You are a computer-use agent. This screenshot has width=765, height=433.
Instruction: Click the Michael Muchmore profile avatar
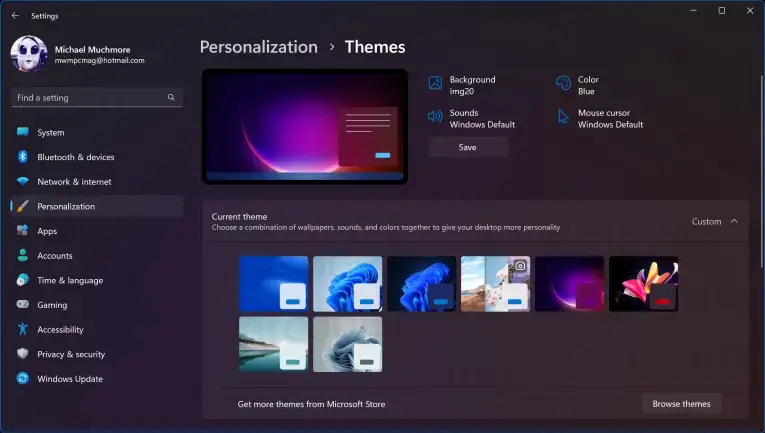point(29,54)
